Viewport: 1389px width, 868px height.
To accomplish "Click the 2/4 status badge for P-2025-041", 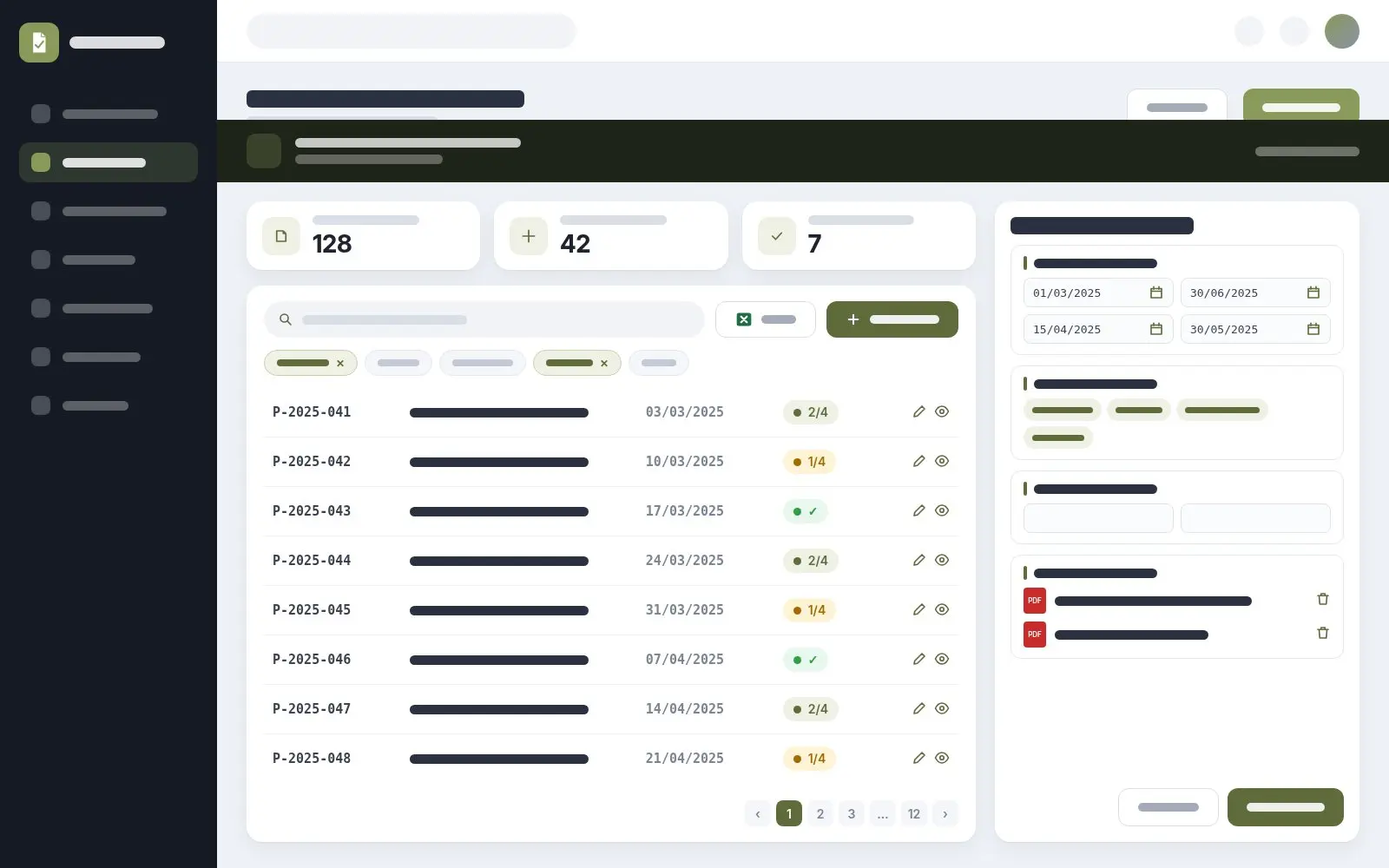I will click(x=811, y=412).
